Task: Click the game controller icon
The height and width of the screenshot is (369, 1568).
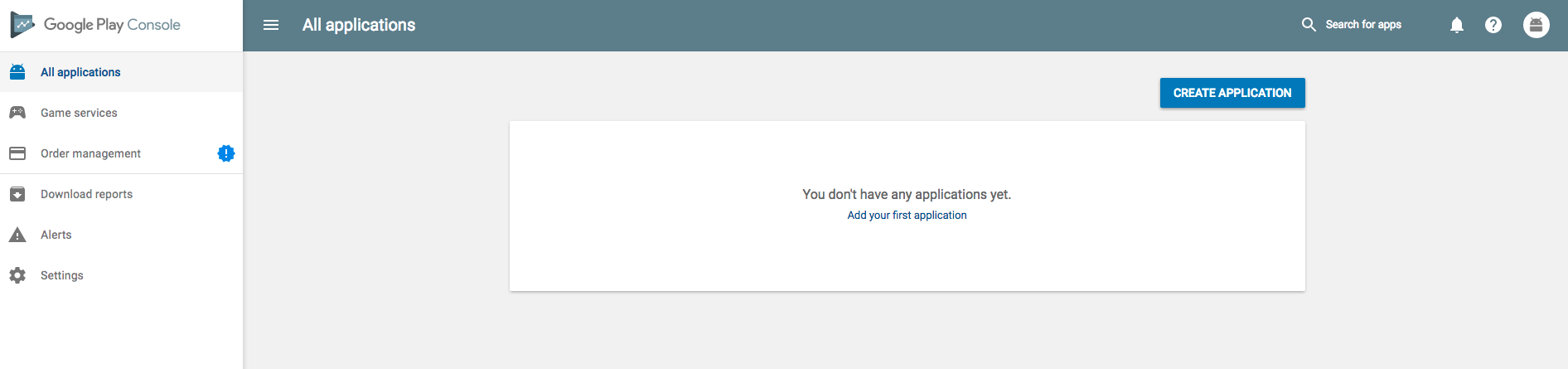Action: [17, 113]
